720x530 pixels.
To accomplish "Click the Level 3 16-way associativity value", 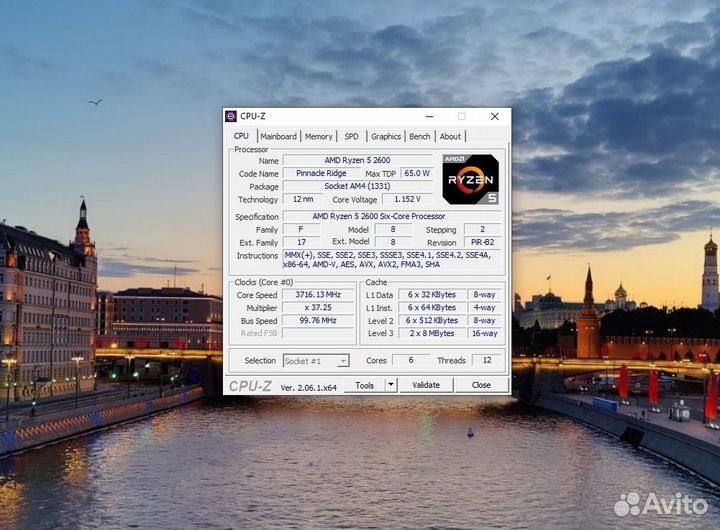I will pyautogui.click(x=484, y=333).
